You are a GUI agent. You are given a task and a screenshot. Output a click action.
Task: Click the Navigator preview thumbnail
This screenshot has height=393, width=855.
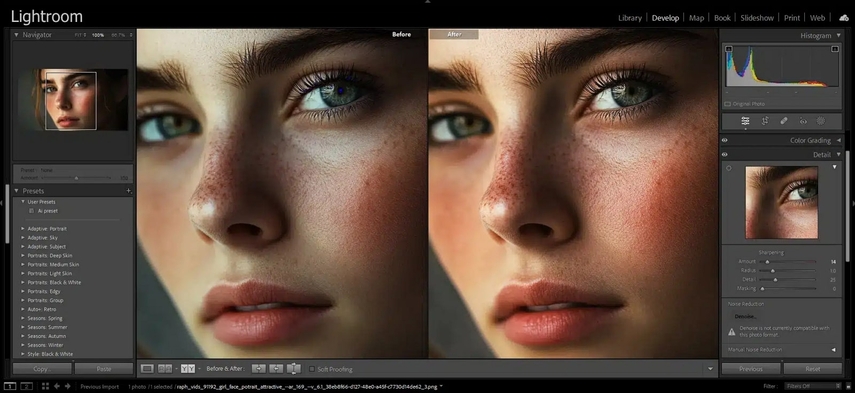pos(73,100)
